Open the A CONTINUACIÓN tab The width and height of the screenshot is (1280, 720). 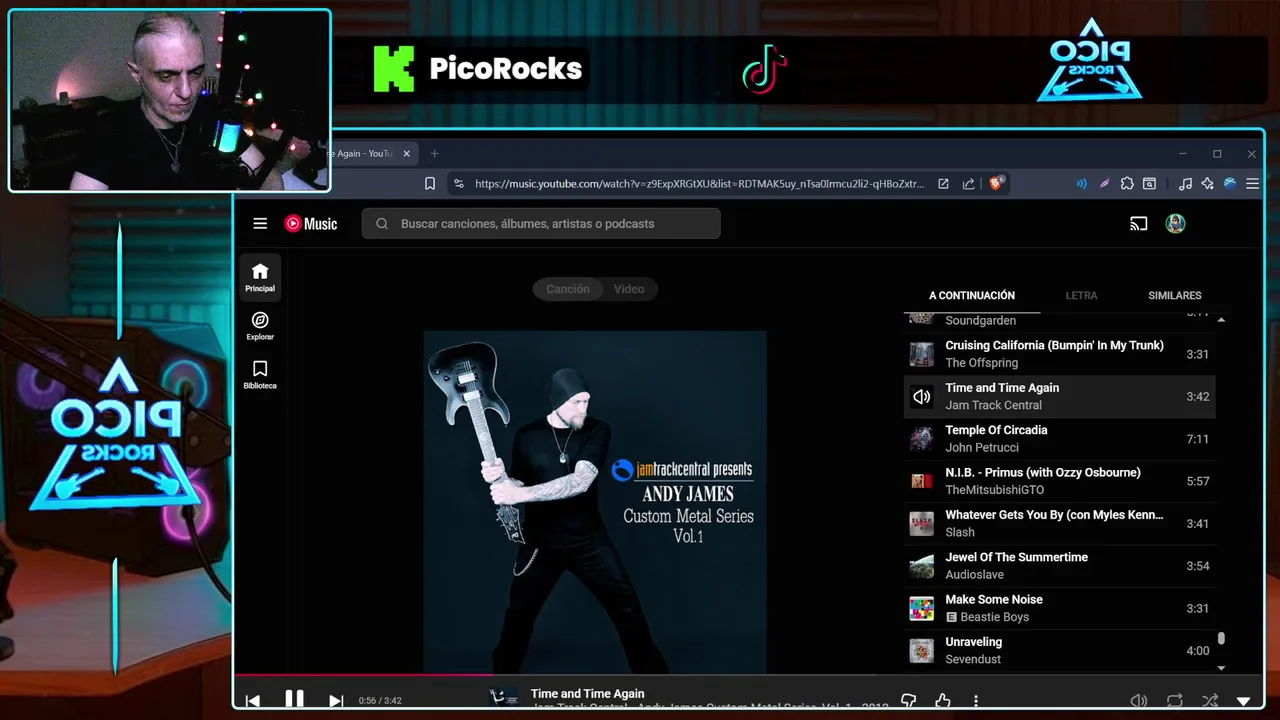pos(972,296)
